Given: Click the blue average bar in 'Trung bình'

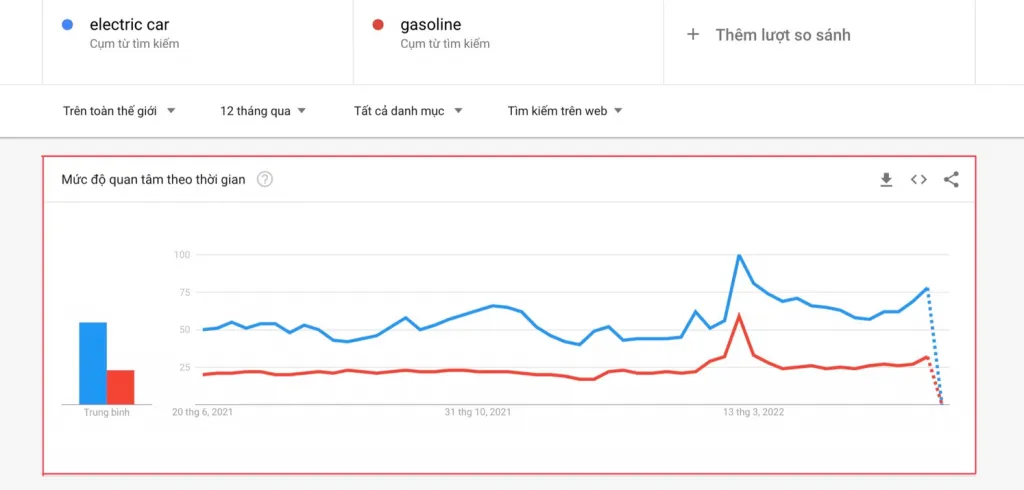Looking at the screenshot, I should click(93, 363).
